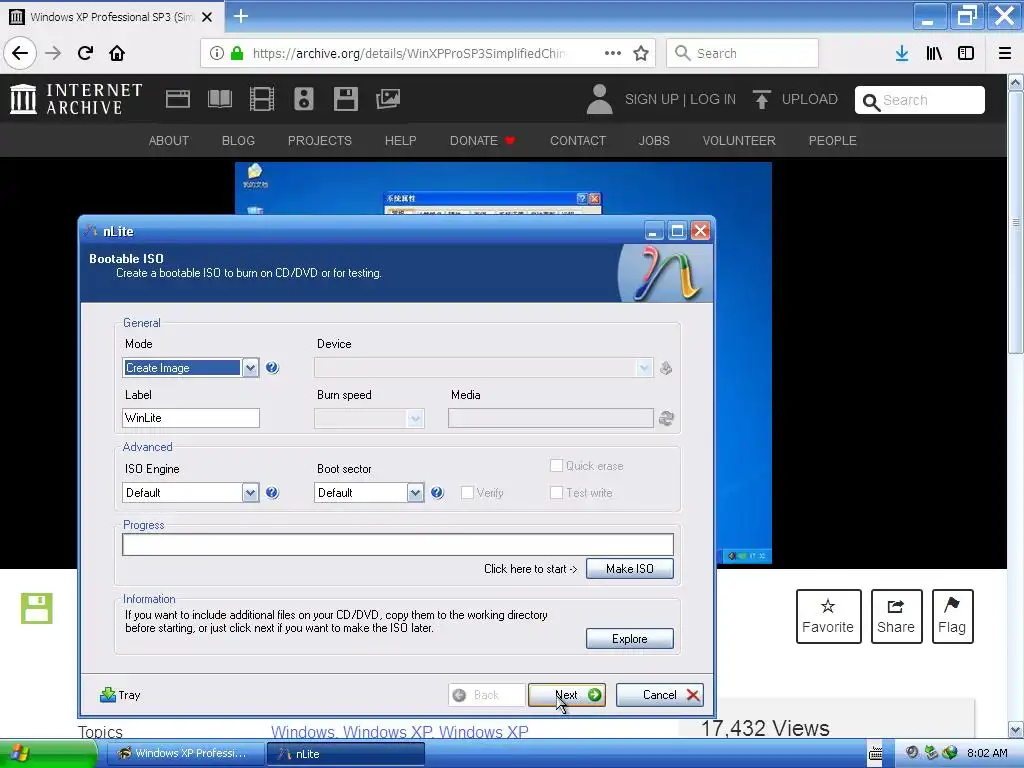Reload the browser page
1024x768 pixels.
(x=86, y=53)
